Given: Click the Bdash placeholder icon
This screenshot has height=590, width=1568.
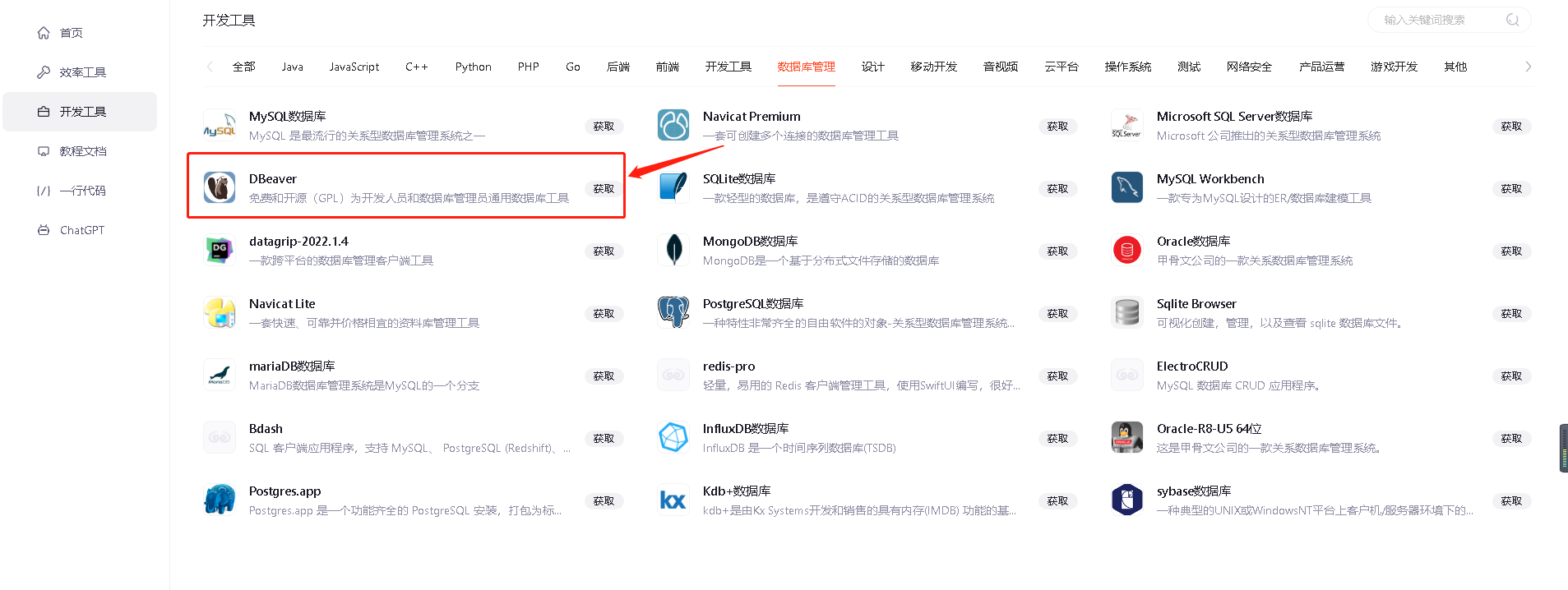Looking at the screenshot, I should coord(220,438).
